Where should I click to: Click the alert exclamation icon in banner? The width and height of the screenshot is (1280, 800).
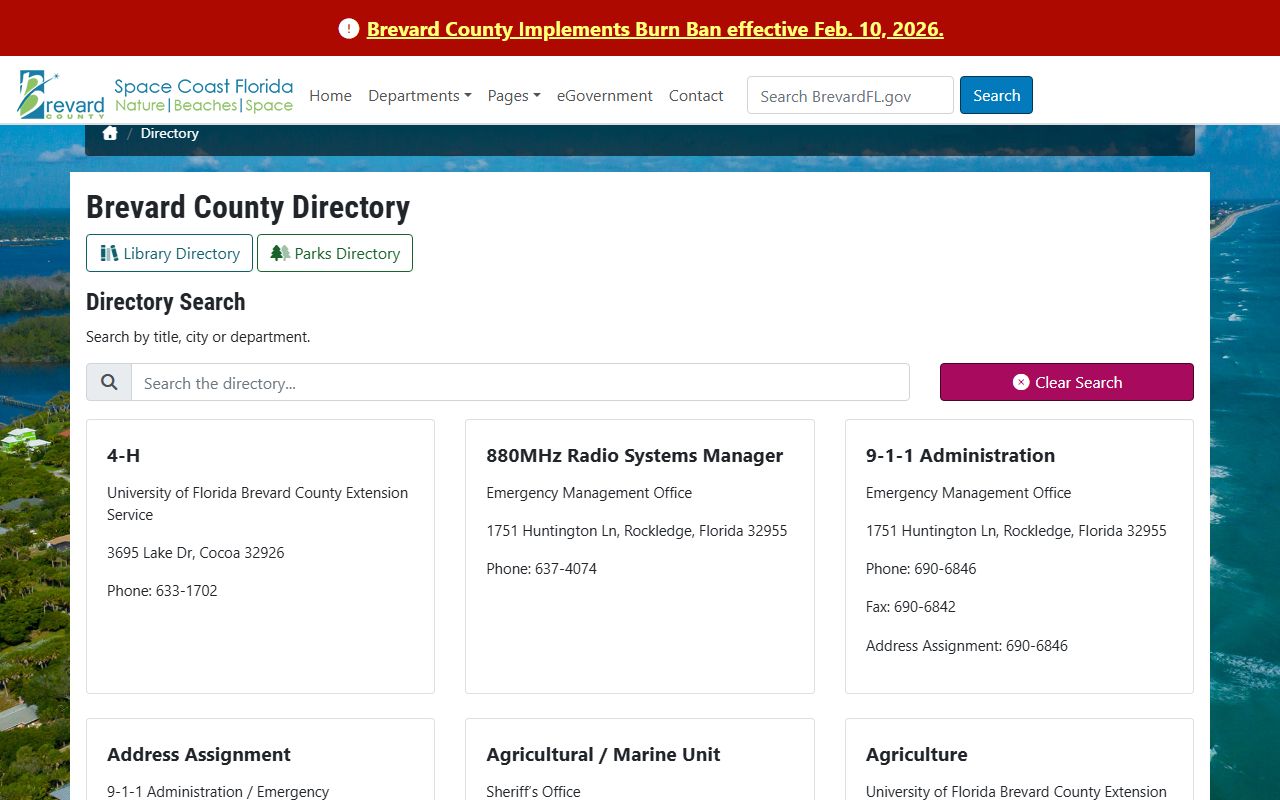click(348, 29)
